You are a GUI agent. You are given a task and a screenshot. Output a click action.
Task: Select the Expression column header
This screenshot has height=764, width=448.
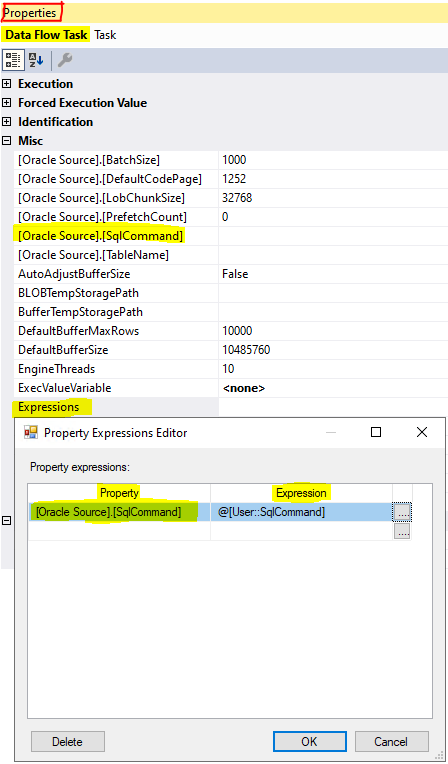pyautogui.click(x=301, y=493)
